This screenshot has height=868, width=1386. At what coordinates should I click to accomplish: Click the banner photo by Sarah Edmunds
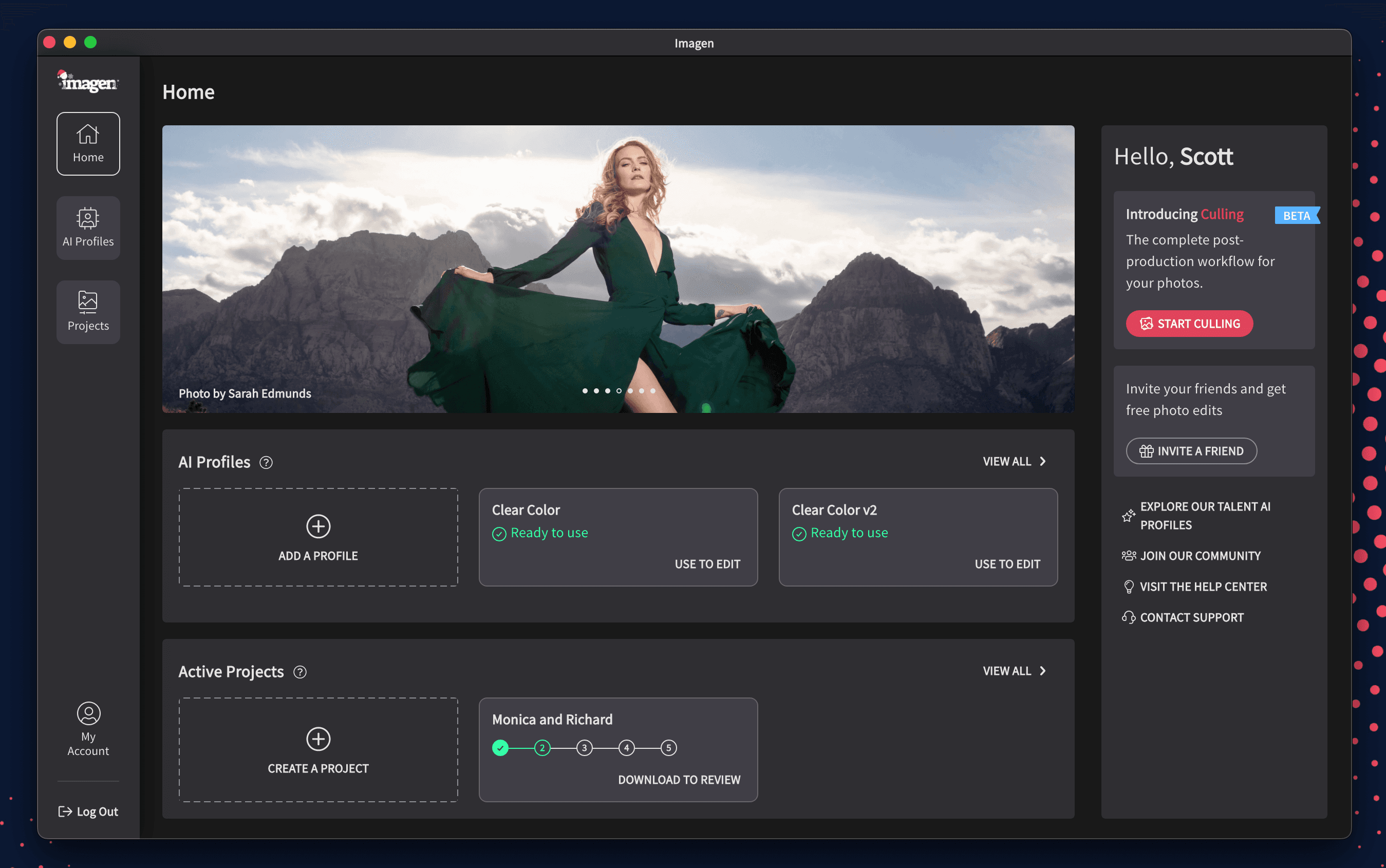619,269
